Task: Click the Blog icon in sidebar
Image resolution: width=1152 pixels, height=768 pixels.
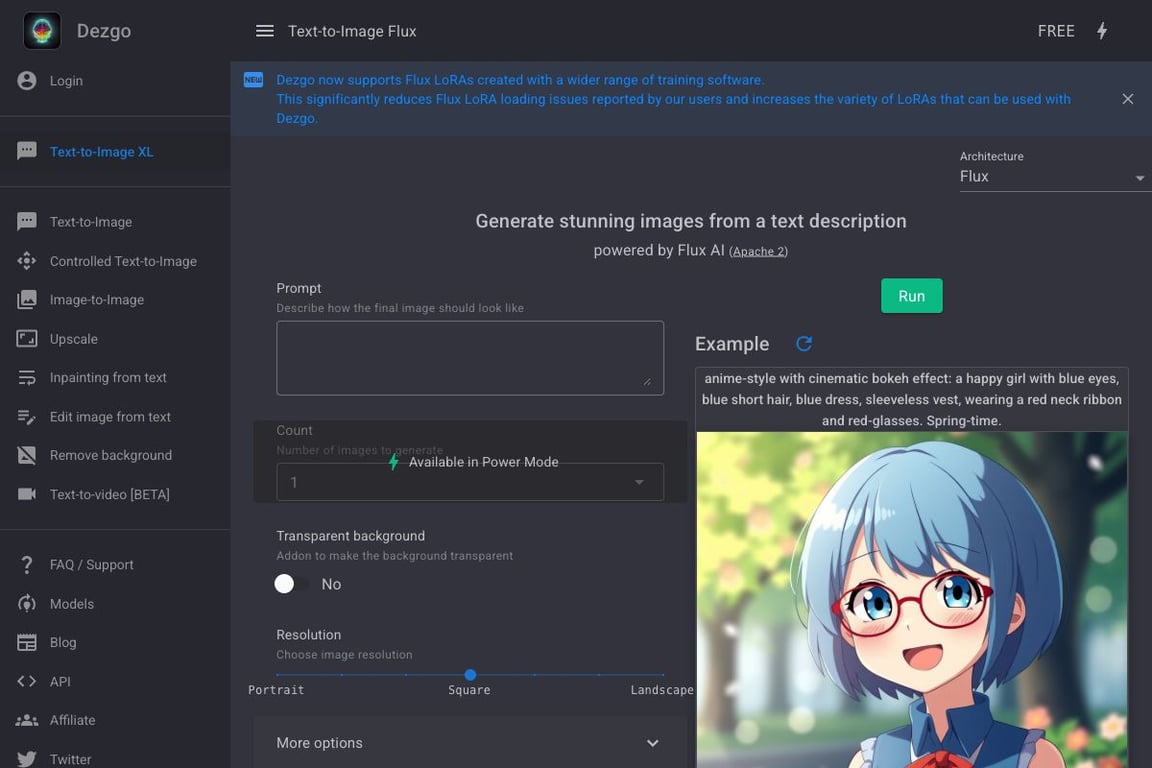Action: (x=27, y=642)
